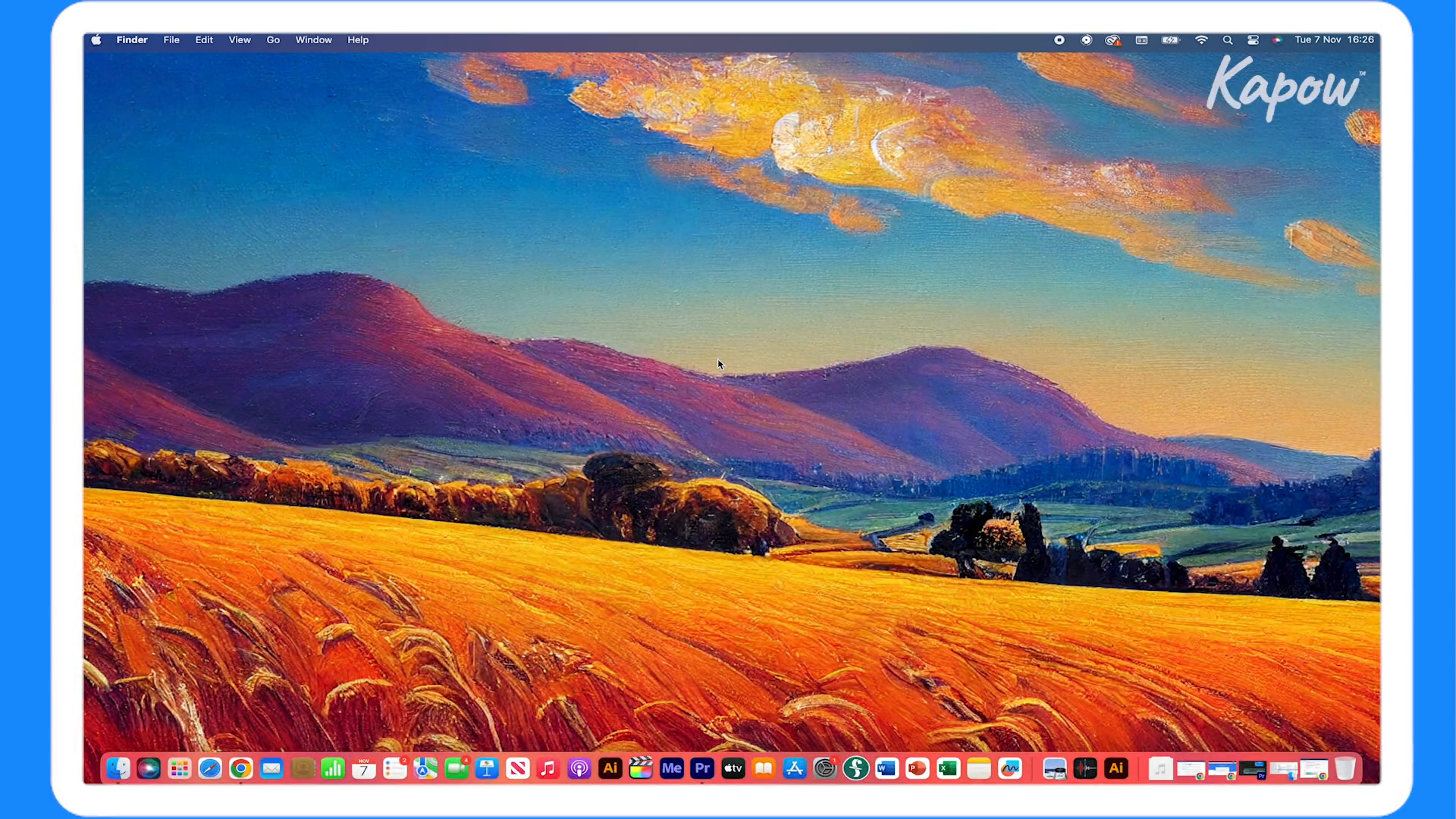Open Microsoft Word from the Dock
Screen dimensions: 1456x819
886,768
